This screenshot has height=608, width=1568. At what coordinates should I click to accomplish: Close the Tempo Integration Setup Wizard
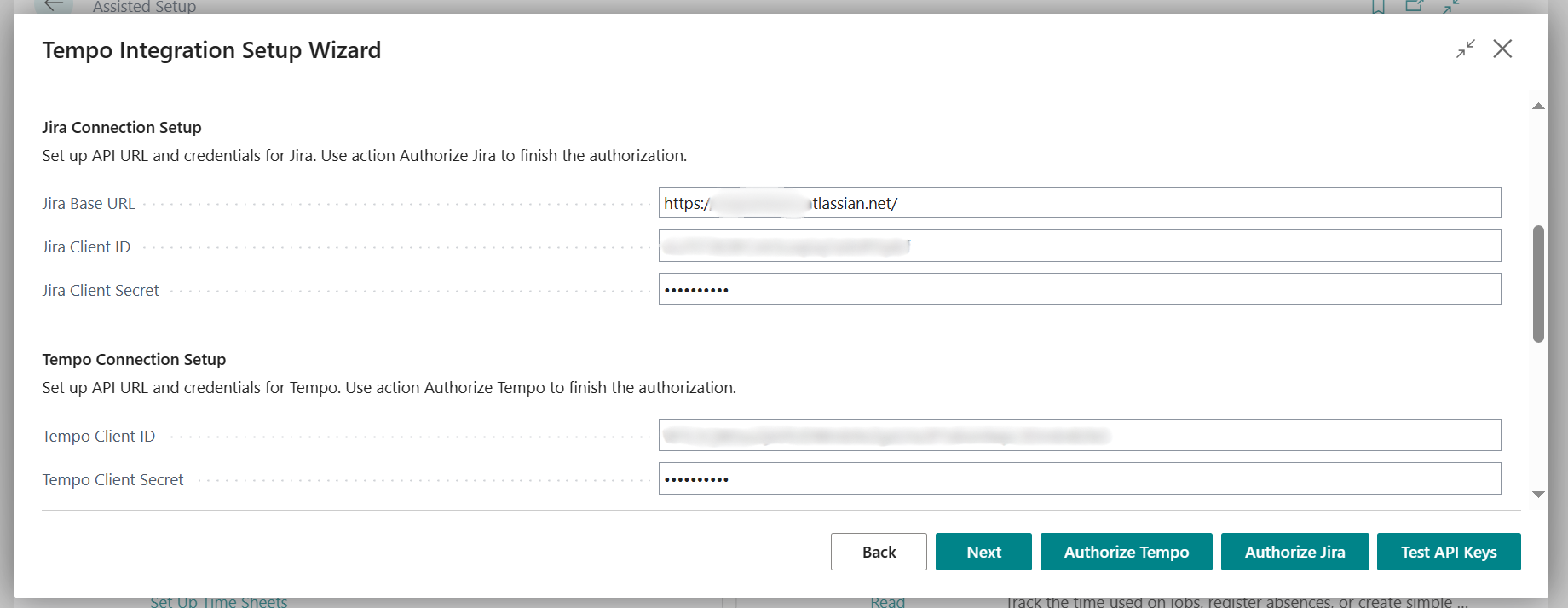[x=1502, y=49]
